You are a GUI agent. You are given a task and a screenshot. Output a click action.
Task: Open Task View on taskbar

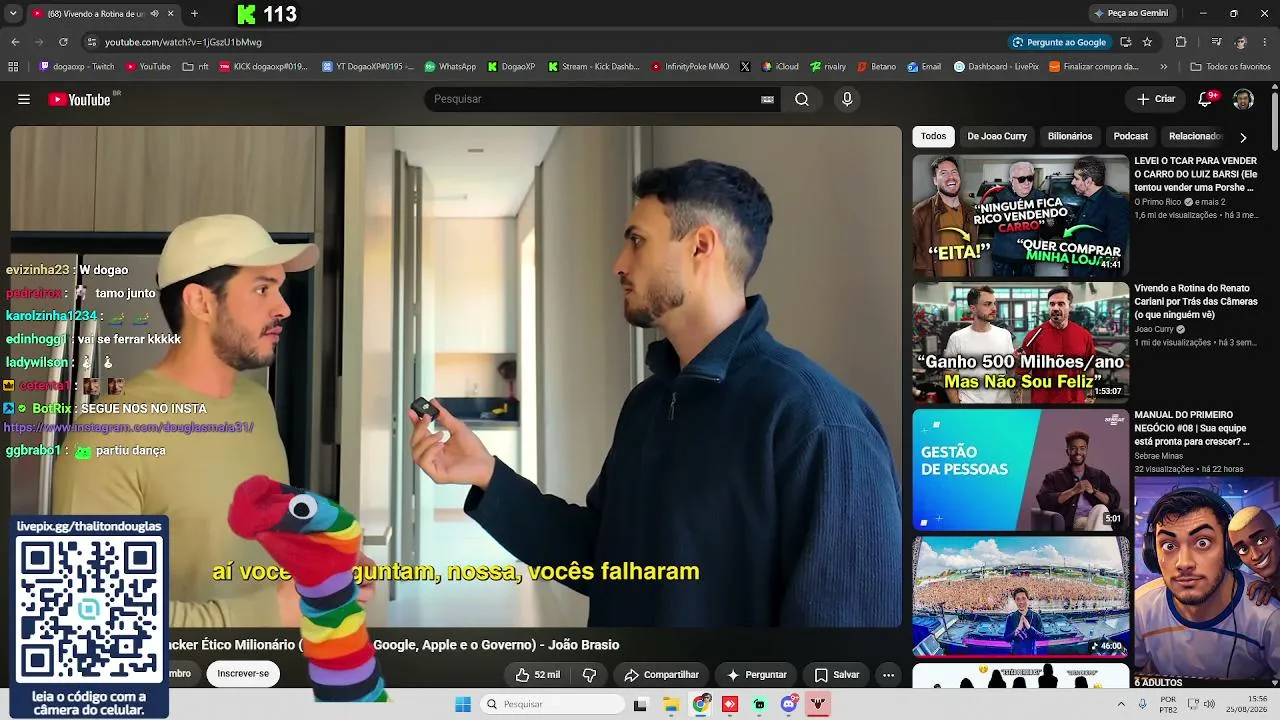640,704
